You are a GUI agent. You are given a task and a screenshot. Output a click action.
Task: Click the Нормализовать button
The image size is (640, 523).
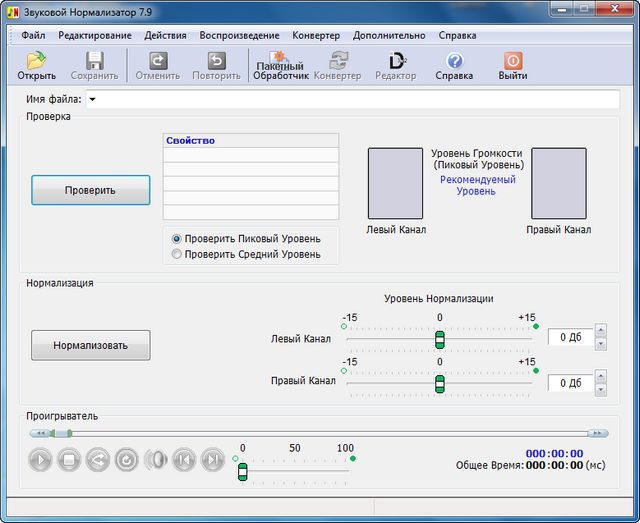[90, 345]
